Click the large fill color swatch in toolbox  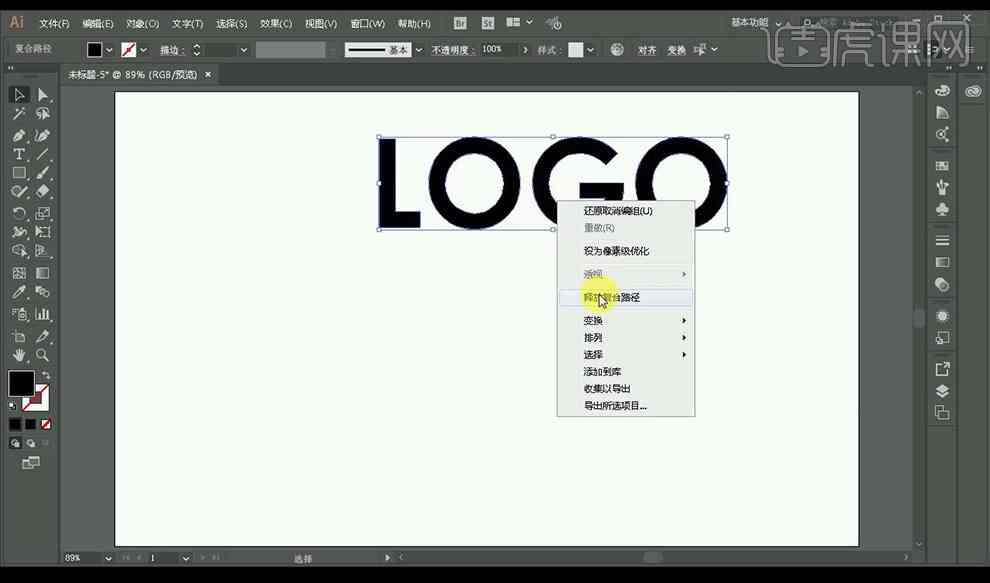(x=21, y=383)
